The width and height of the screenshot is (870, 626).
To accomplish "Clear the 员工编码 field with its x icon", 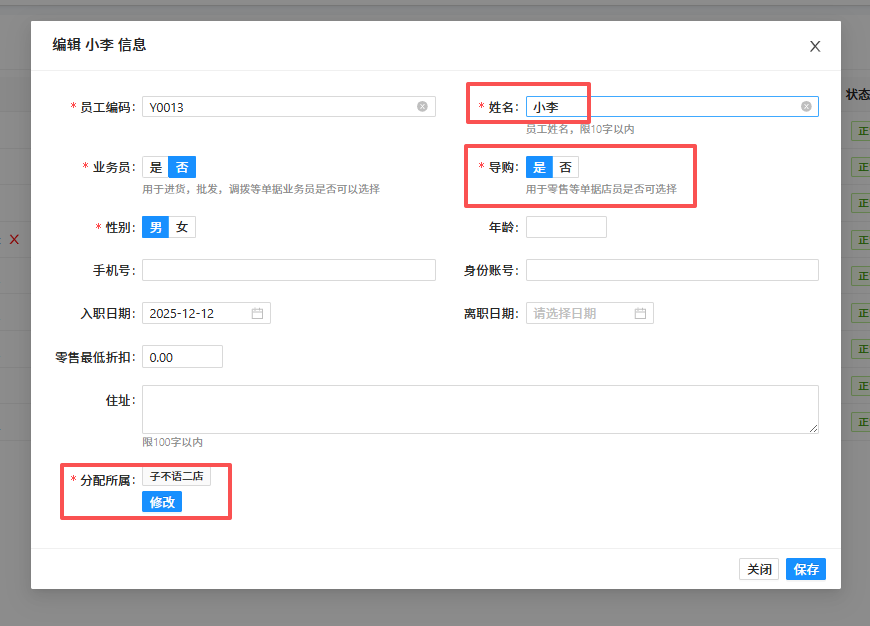I will tap(422, 106).
